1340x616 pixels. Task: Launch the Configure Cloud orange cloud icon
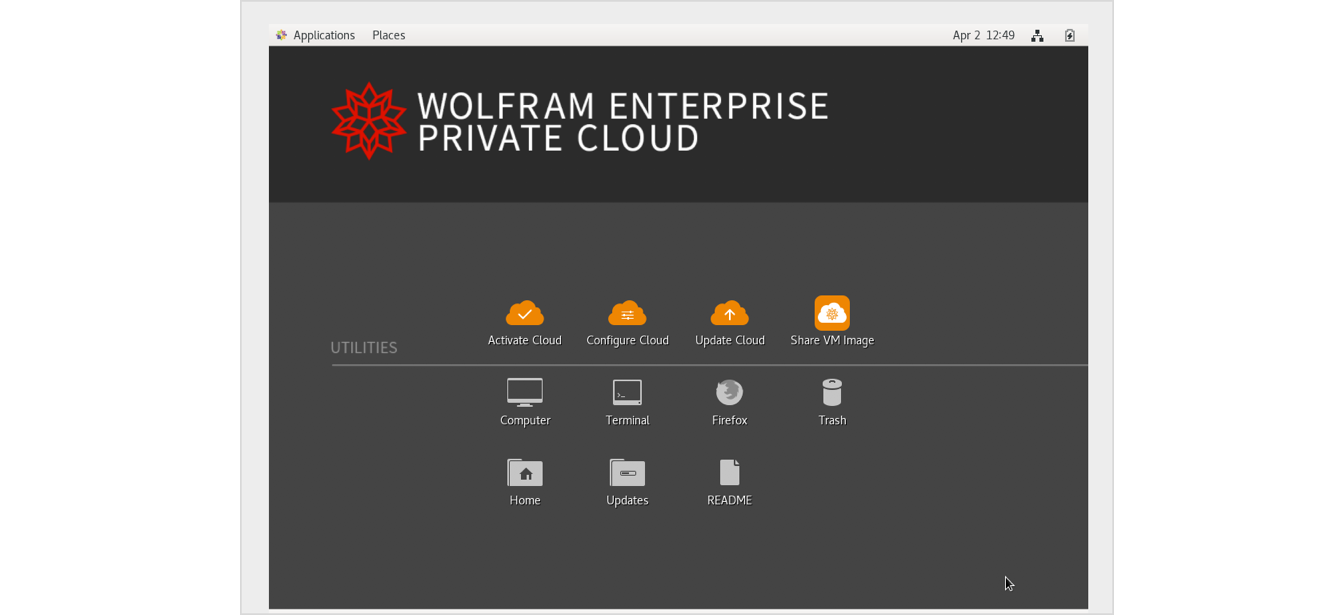(627, 314)
